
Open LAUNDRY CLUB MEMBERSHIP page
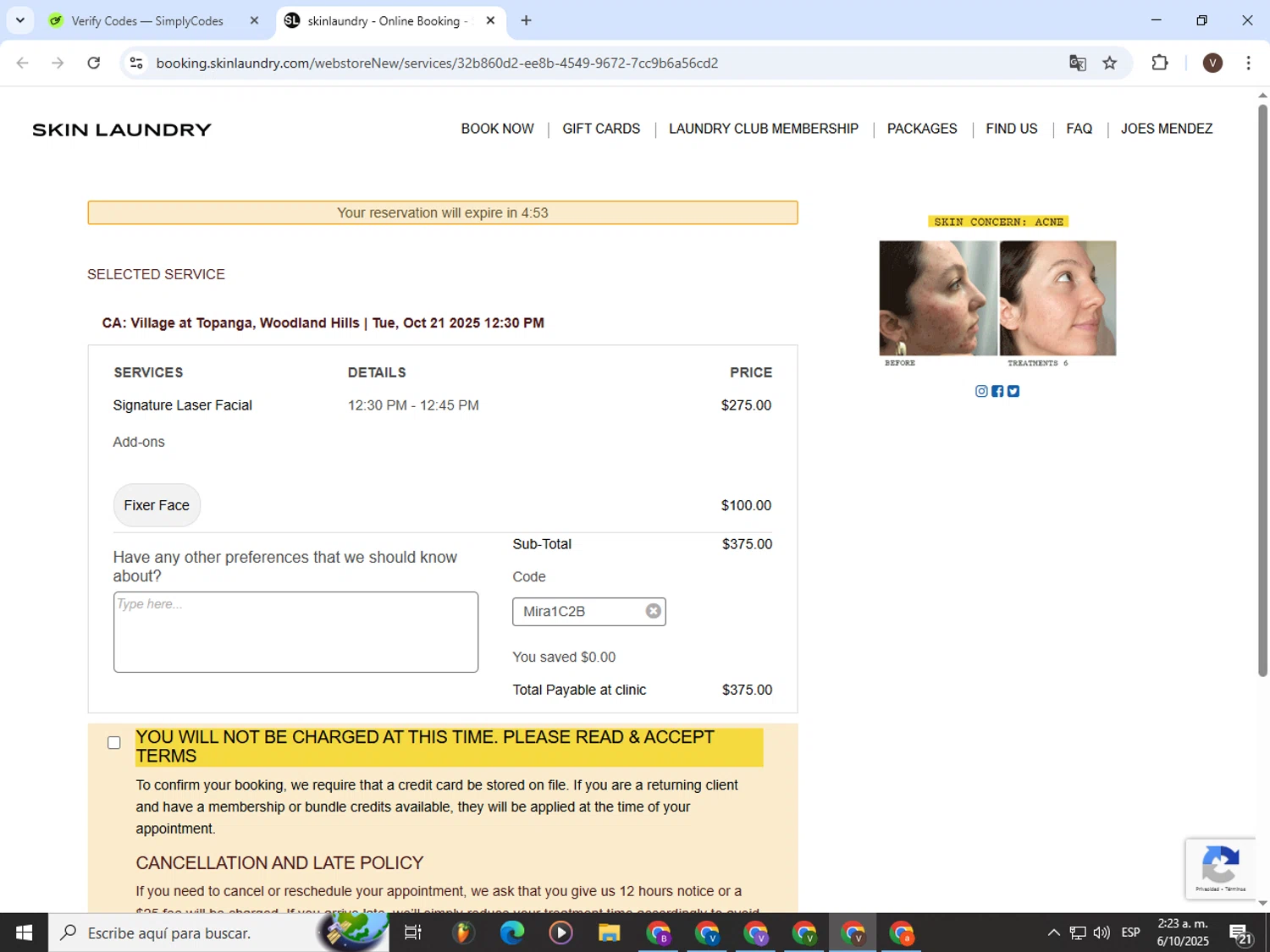click(764, 129)
